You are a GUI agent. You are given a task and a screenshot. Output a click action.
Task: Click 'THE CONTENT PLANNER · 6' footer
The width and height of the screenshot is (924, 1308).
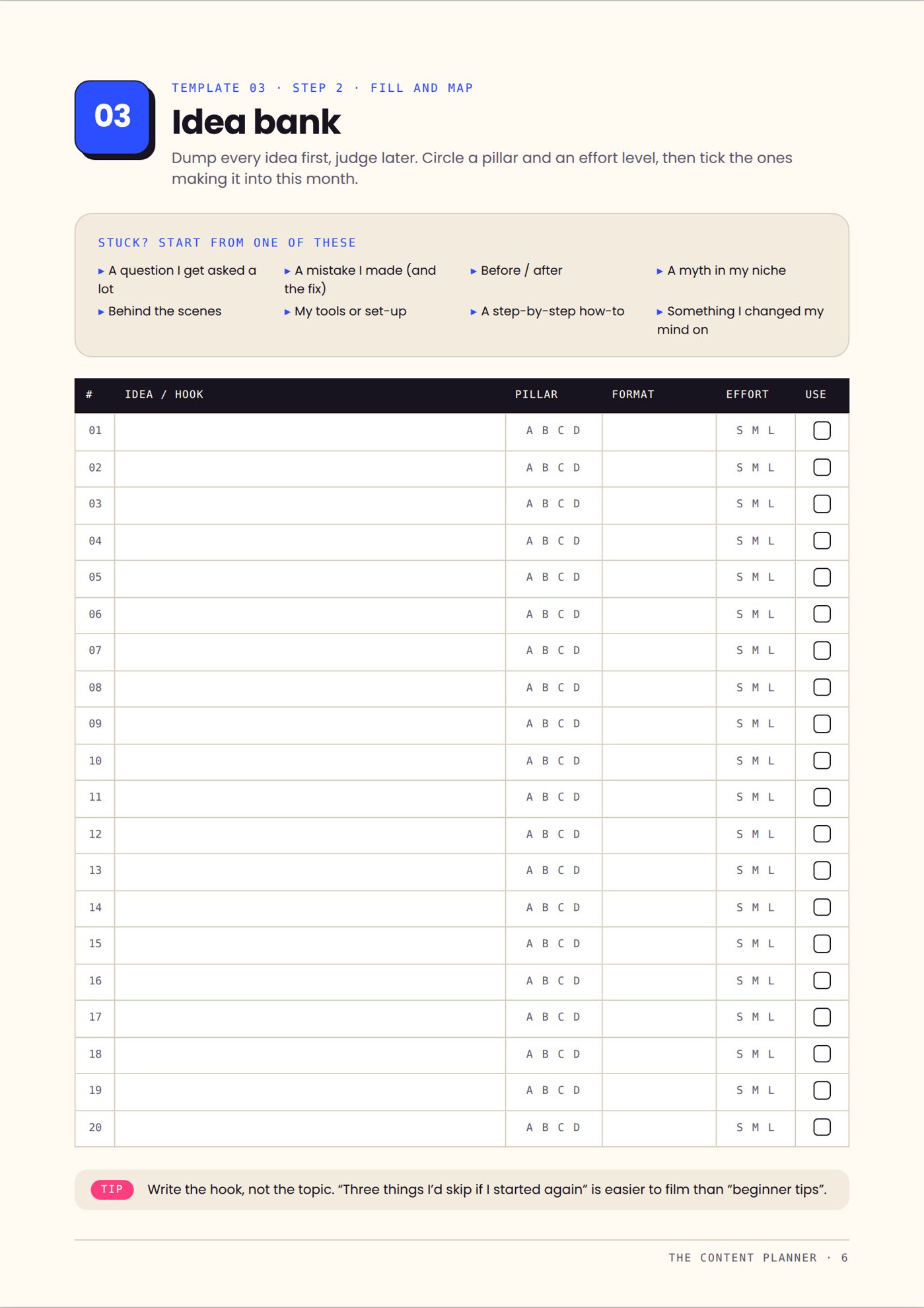point(758,1258)
